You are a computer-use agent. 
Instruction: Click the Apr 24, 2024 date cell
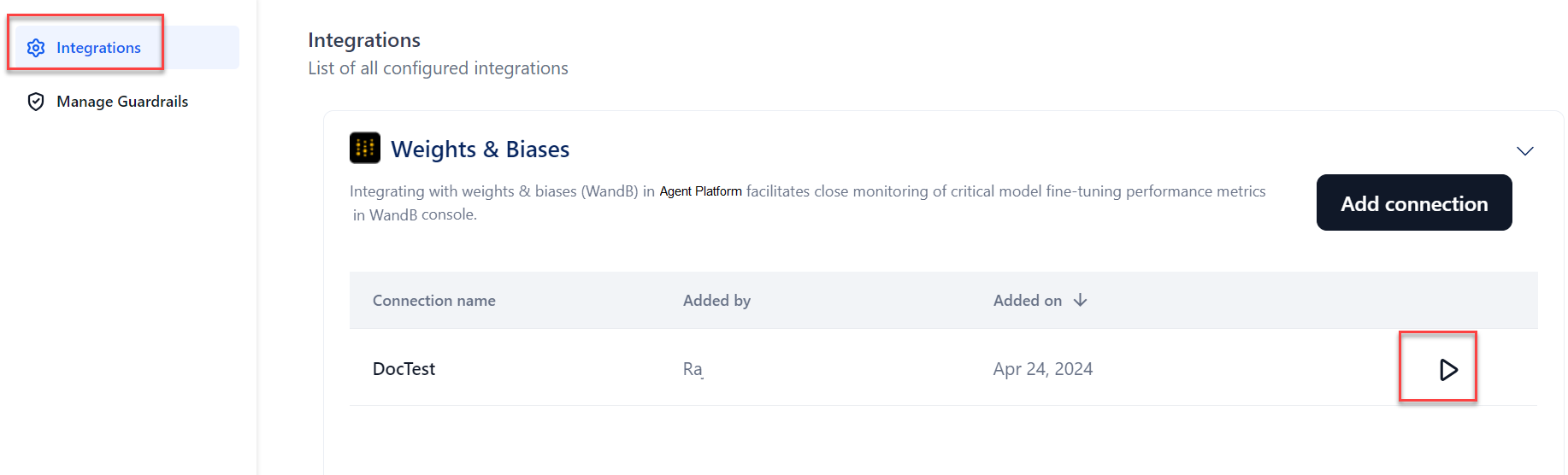coord(1042,369)
